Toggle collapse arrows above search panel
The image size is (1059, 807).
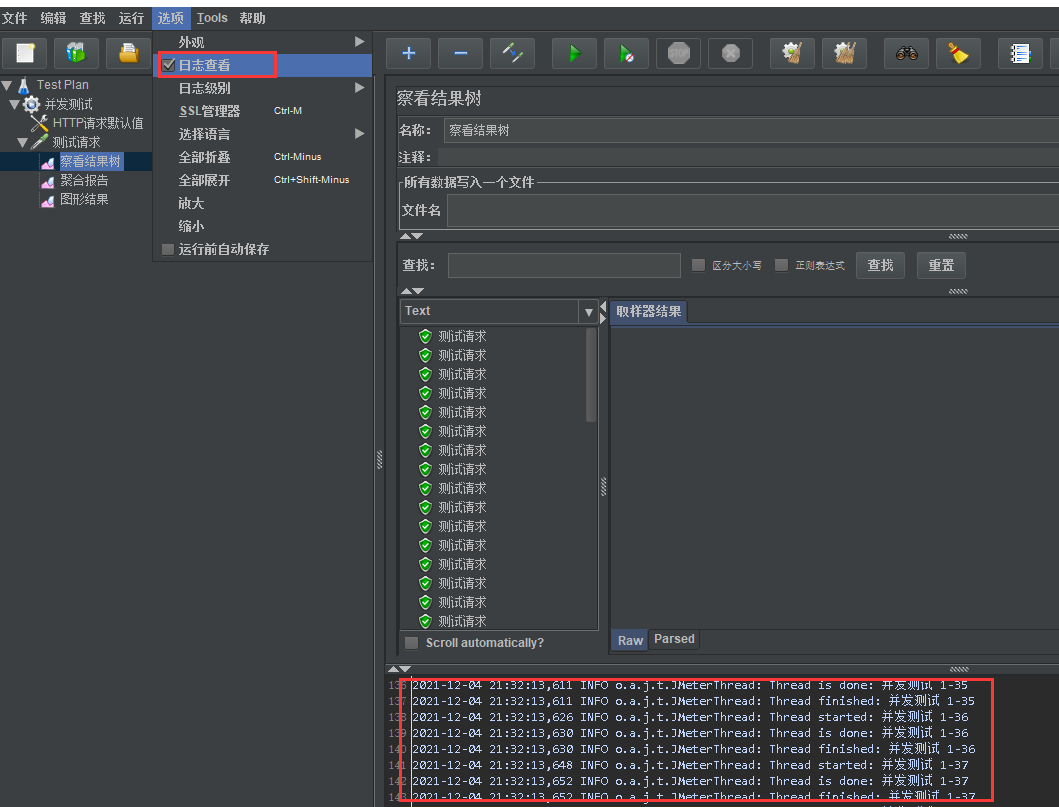click(411, 236)
